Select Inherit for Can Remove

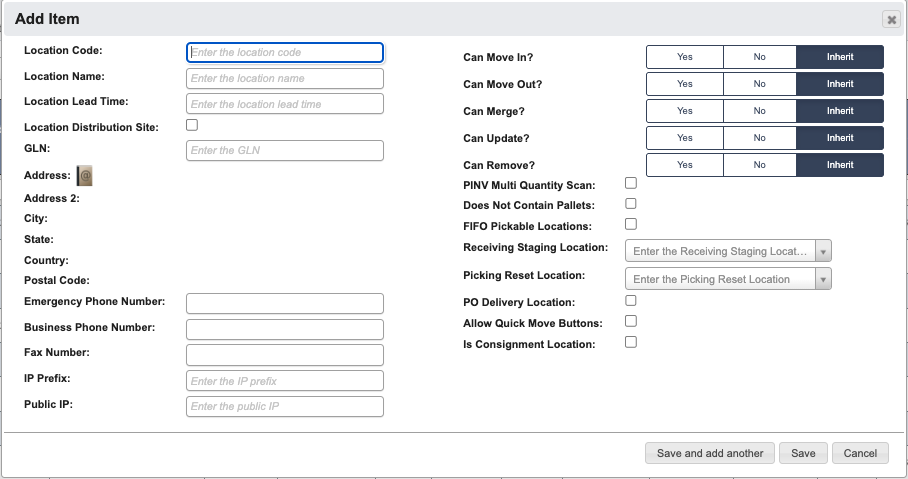coord(840,164)
